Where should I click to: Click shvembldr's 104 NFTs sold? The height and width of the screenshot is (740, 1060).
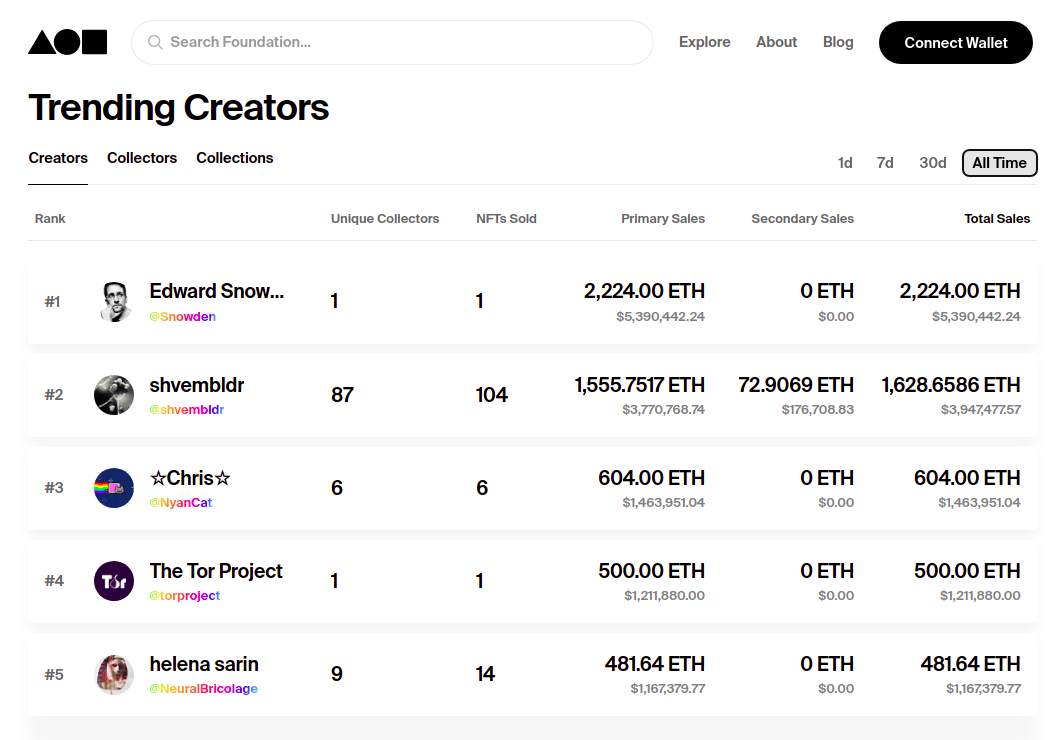[x=491, y=395]
